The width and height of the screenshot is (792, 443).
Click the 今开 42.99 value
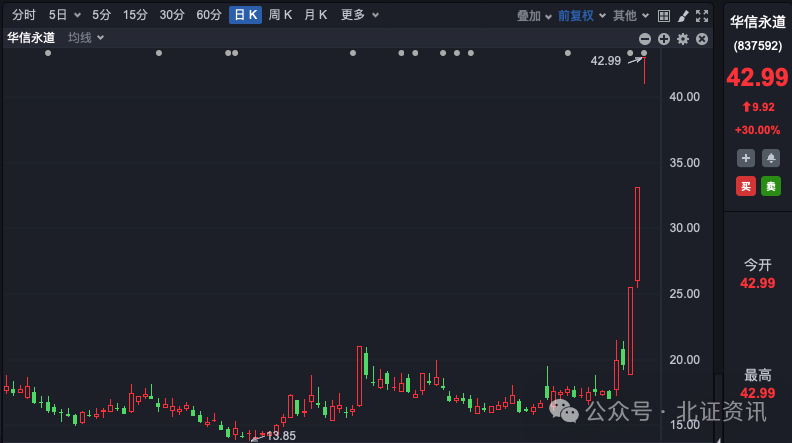click(757, 283)
